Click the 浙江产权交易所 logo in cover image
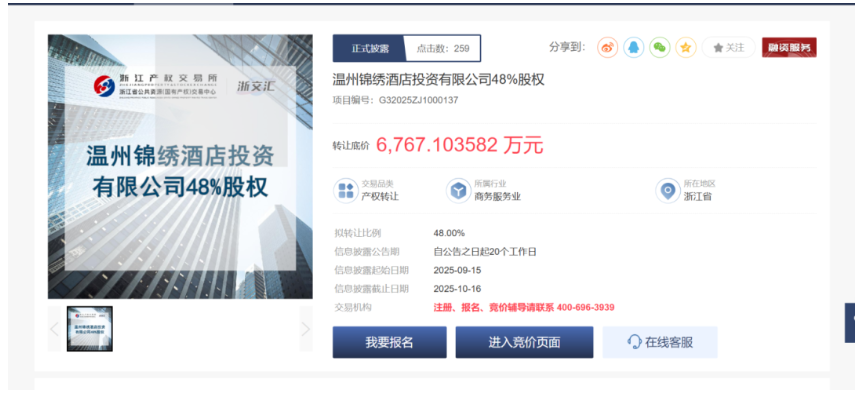 (155, 86)
